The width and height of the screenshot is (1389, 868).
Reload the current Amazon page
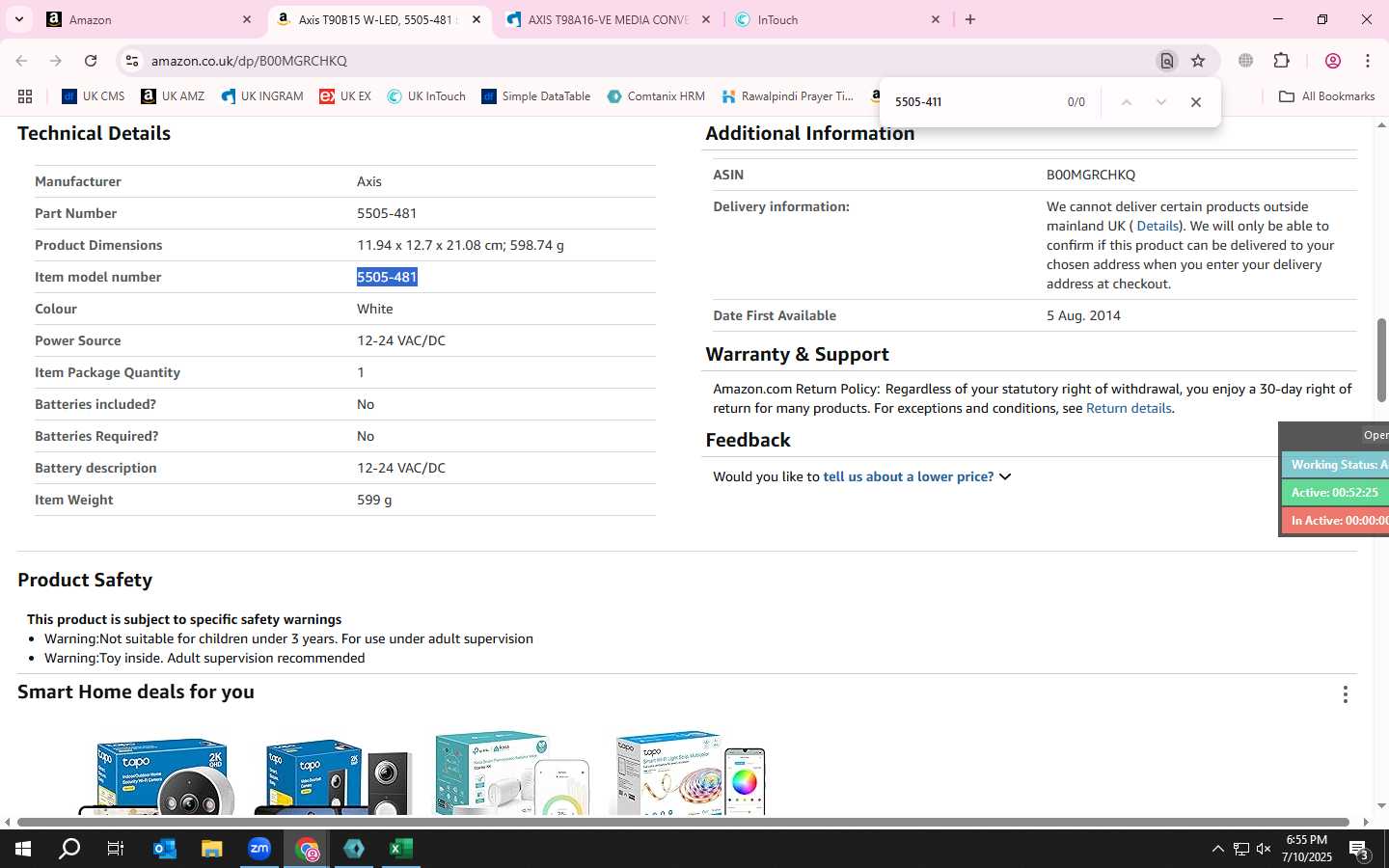[x=91, y=61]
